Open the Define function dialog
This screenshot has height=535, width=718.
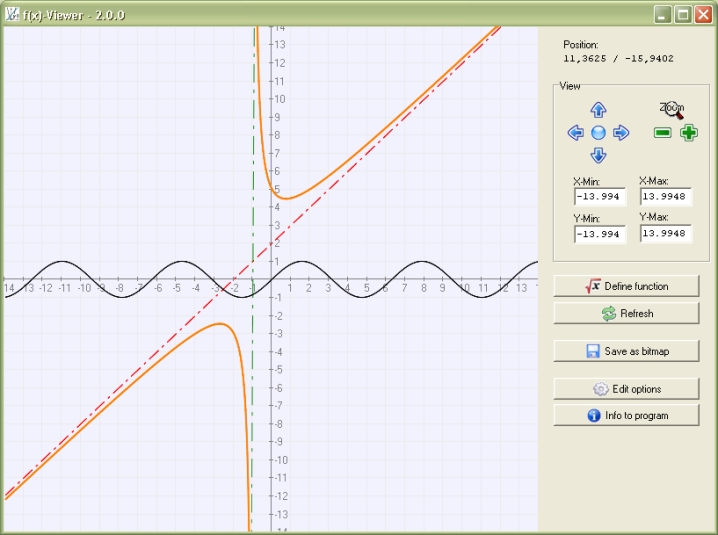[x=626, y=286]
